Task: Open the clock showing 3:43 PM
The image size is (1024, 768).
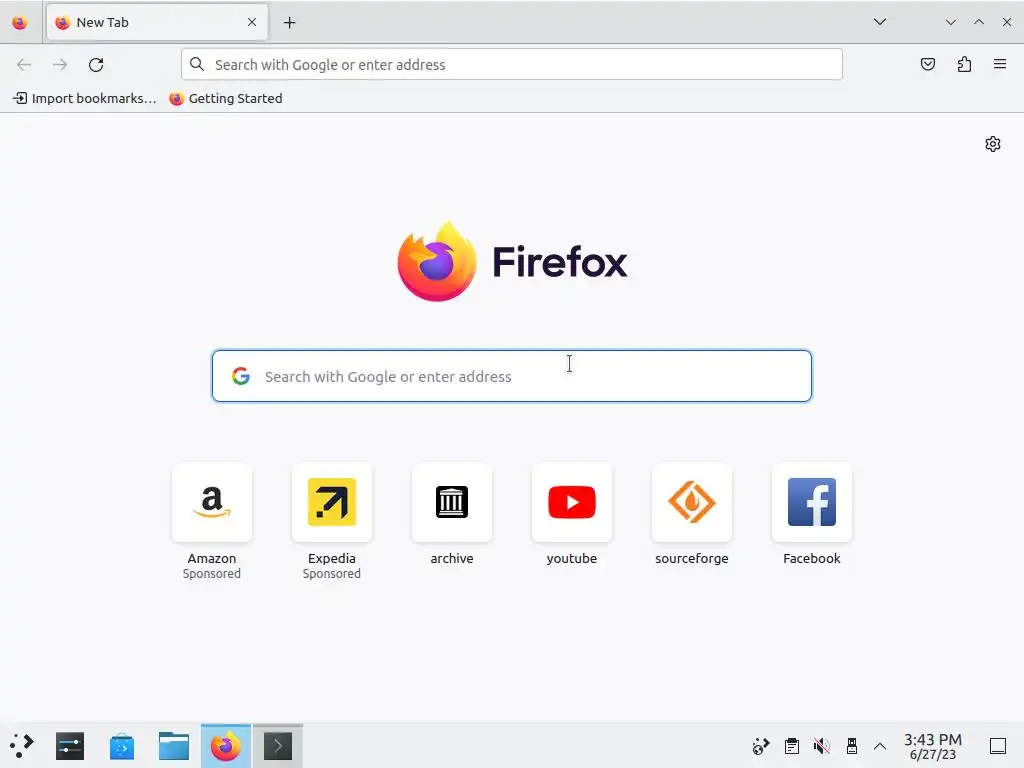Action: tap(933, 746)
